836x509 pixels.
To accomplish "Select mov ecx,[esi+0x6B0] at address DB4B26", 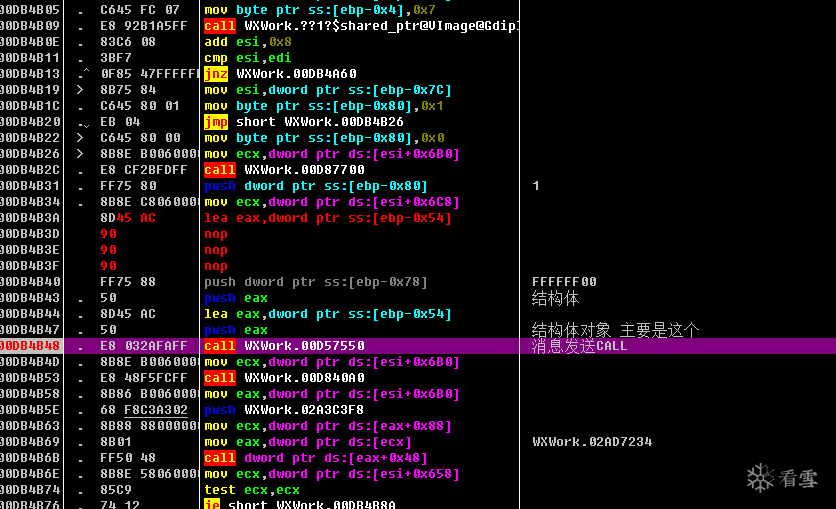I will 332,154.
